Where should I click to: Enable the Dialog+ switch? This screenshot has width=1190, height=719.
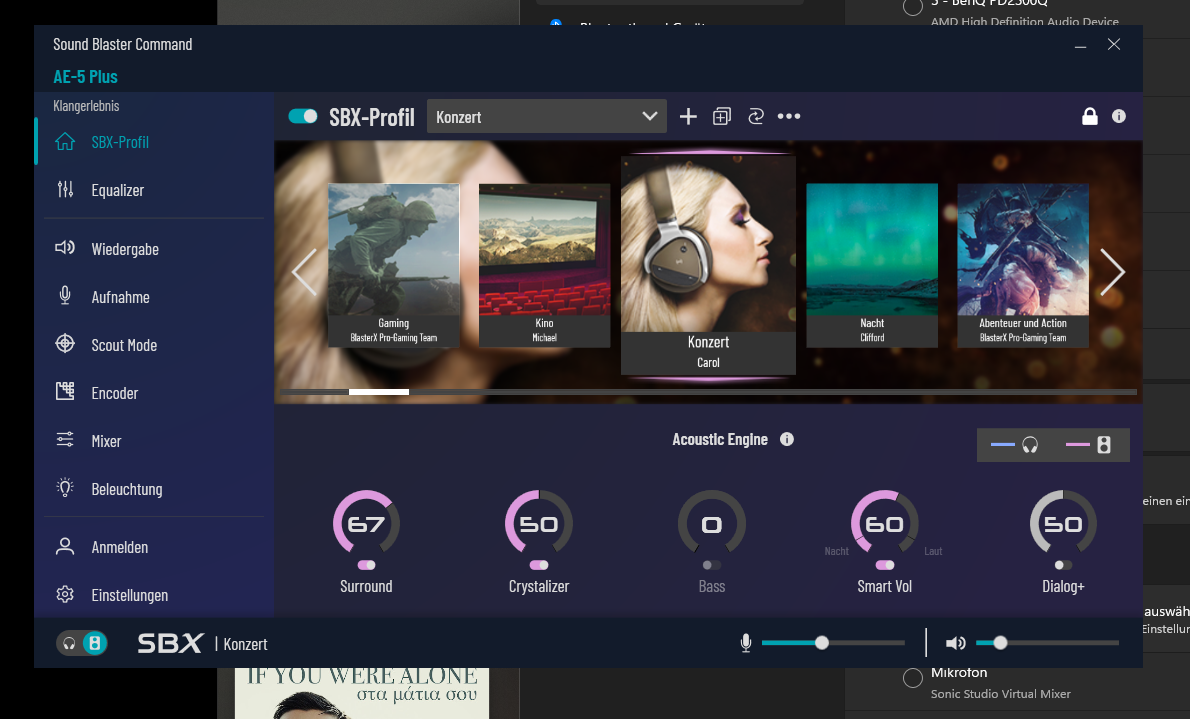click(x=1063, y=565)
